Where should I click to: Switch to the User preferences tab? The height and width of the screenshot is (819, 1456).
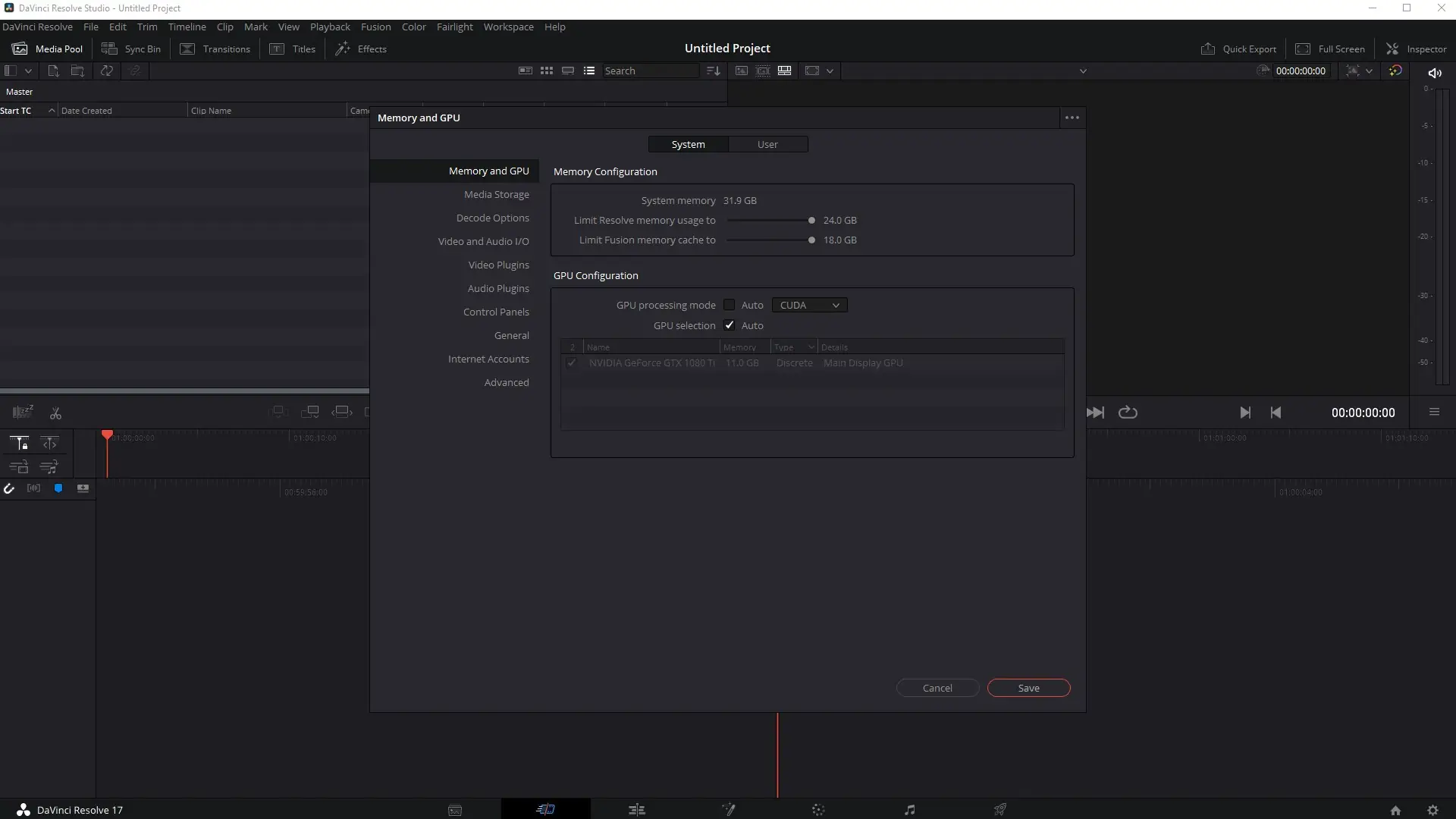(x=767, y=144)
